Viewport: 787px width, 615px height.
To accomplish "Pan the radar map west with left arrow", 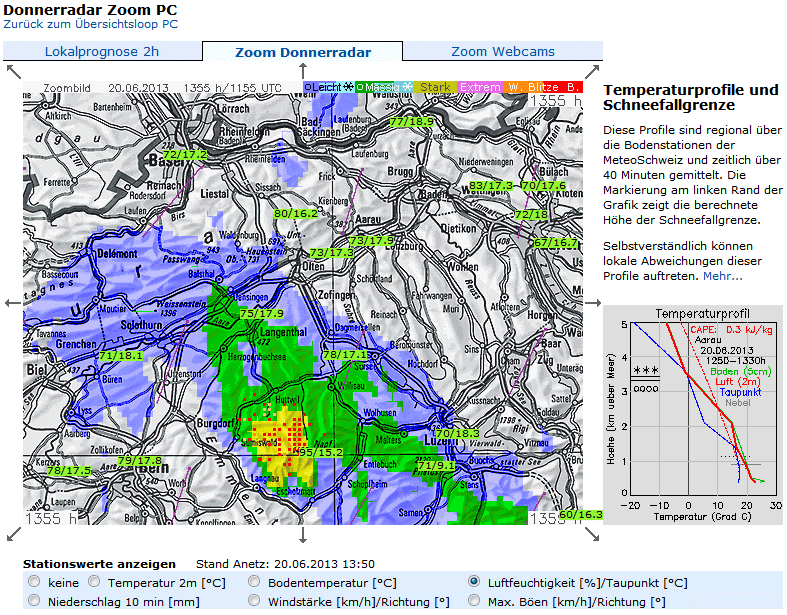I will click(13, 303).
